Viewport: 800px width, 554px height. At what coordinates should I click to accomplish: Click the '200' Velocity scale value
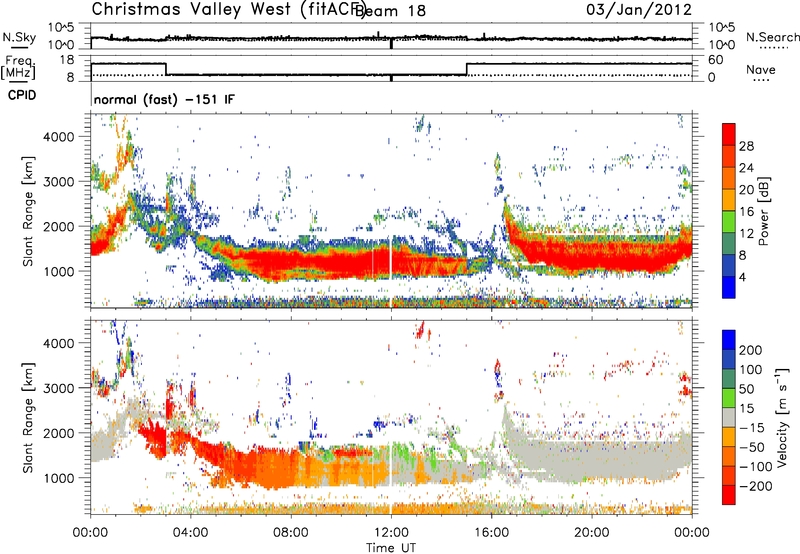pyautogui.click(x=751, y=350)
